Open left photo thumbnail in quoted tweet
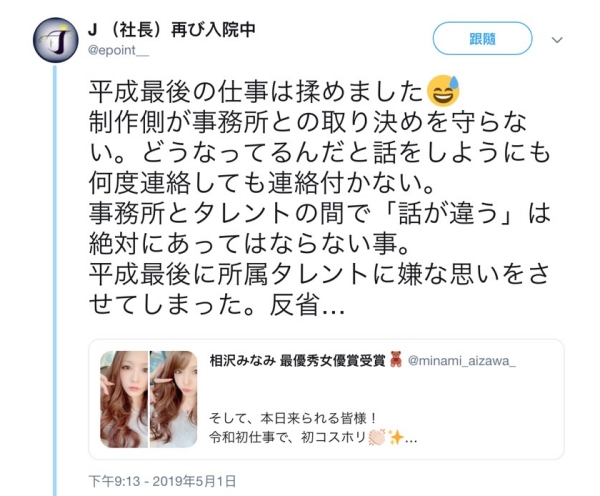Image resolution: width=600 pixels, height=496 pixels. tap(124, 399)
